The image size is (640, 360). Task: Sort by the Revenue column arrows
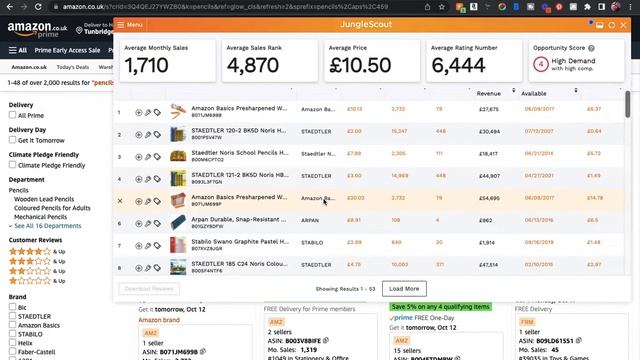(x=513, y=90)
